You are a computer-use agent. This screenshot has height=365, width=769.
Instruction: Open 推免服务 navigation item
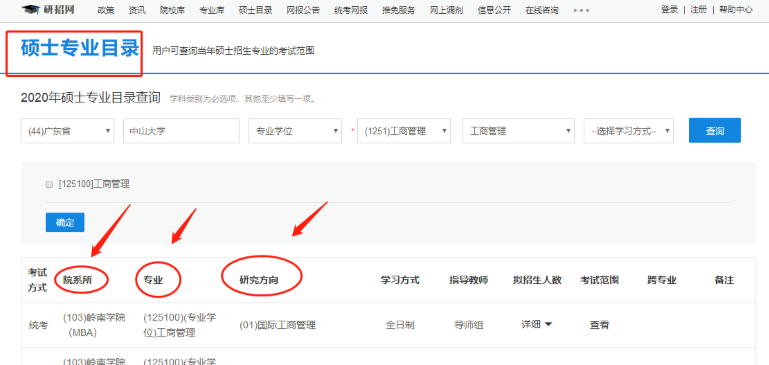[399, 10]
